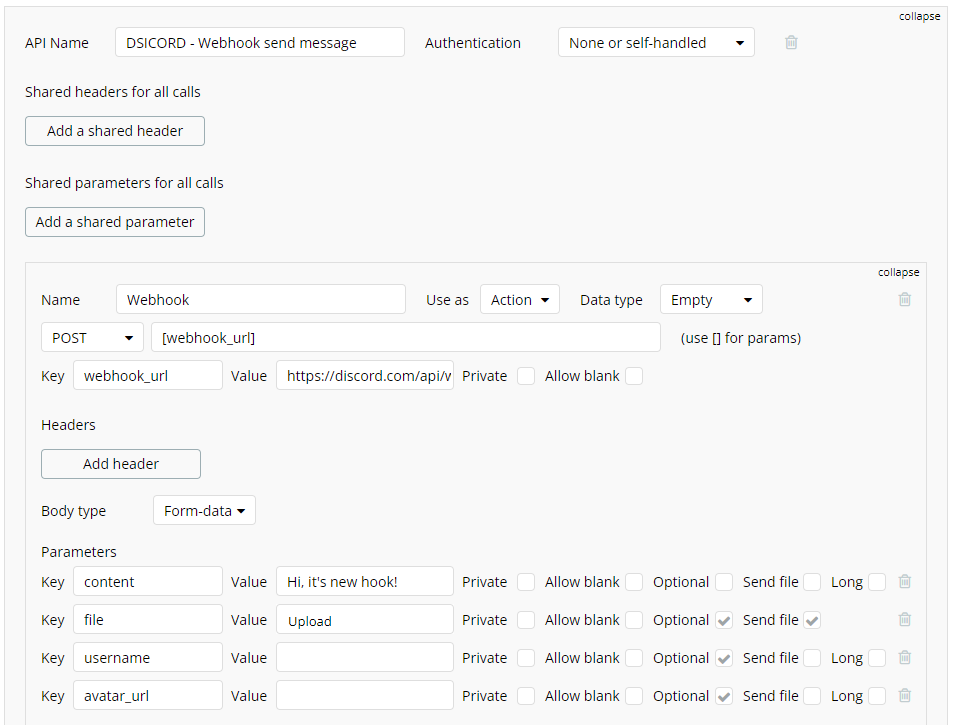Open the Use as Action dropdown
The height and width of the screenshot is (725, 955).
(519, 300)
